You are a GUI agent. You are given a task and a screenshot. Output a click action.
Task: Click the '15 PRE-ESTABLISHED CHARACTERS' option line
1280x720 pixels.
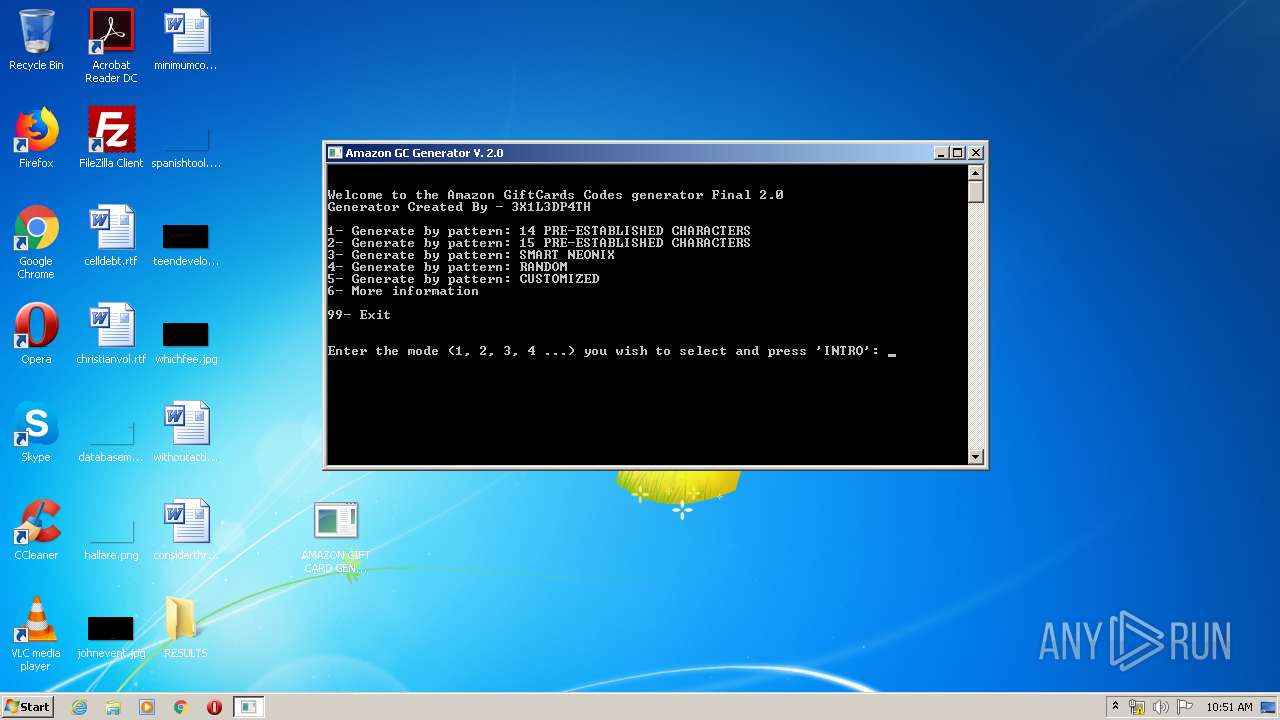point(539,243)
